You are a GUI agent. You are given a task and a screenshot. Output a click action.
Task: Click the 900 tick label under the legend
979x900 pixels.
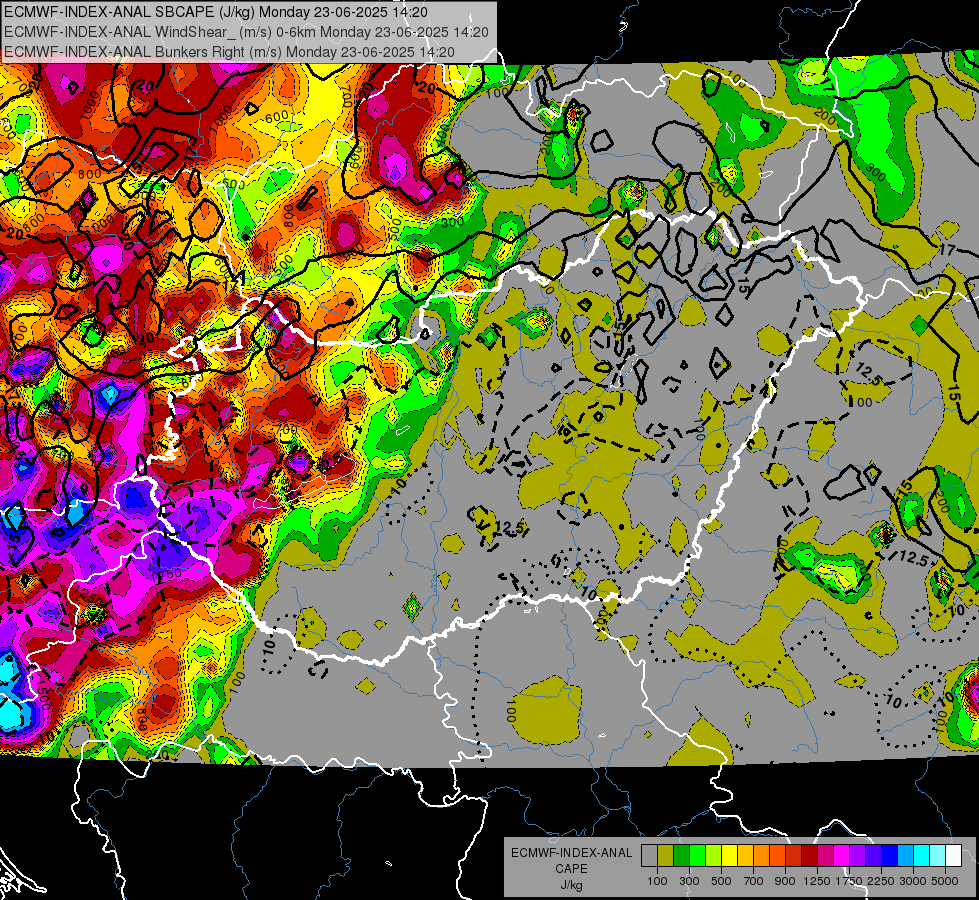tap(785, 881)
